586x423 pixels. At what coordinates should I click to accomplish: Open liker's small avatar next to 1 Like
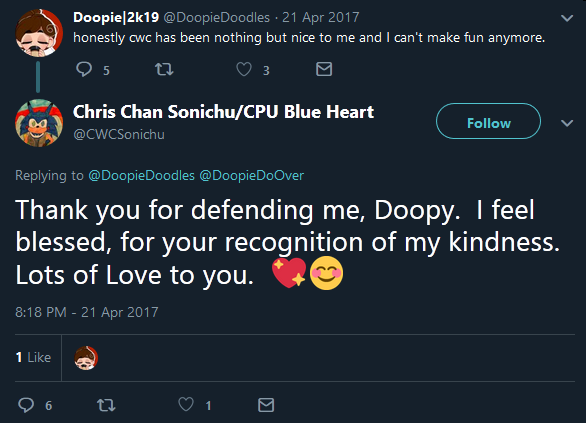click(86, 358)
